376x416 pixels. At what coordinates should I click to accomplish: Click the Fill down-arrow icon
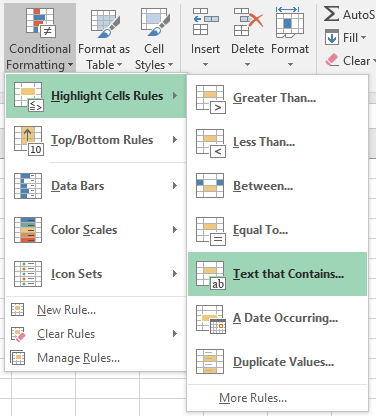pyautogui.click(x=332, y=37)
